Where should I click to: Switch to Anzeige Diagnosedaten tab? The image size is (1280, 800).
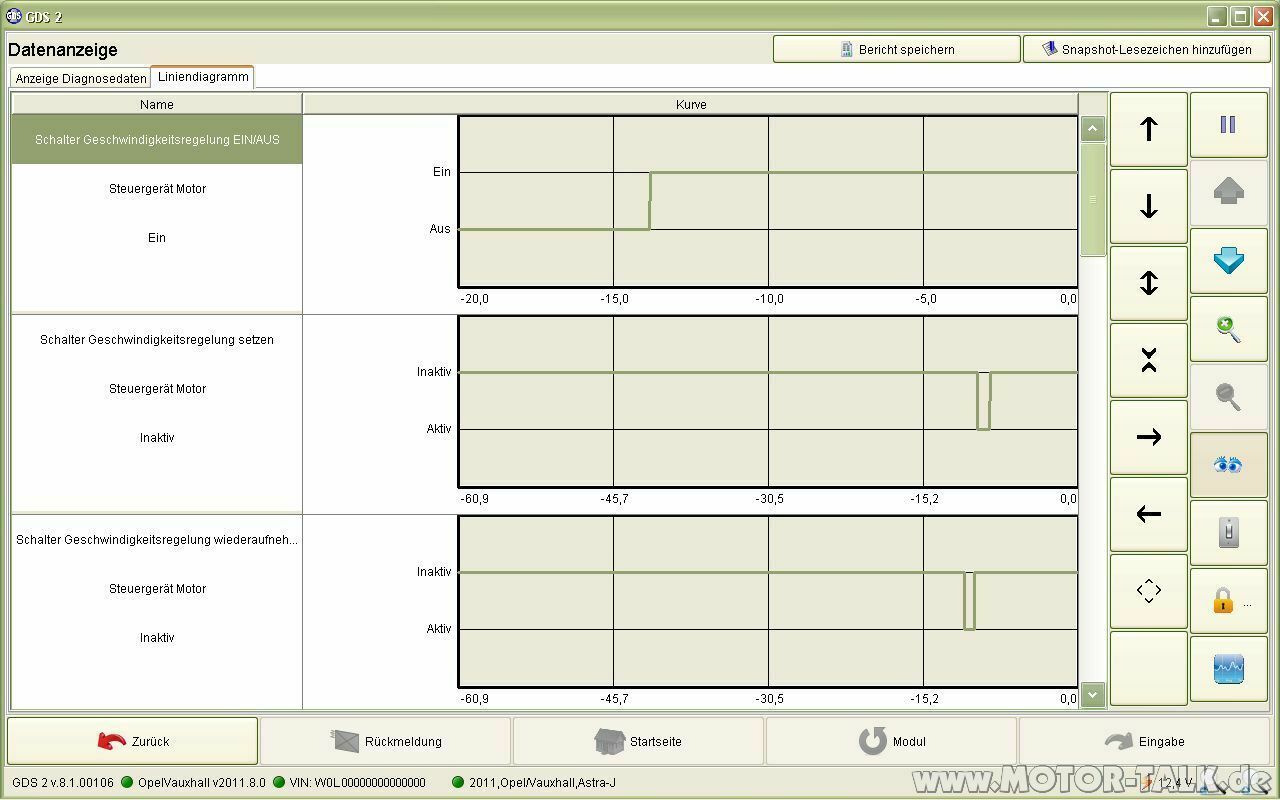click(x=81, y=78)
